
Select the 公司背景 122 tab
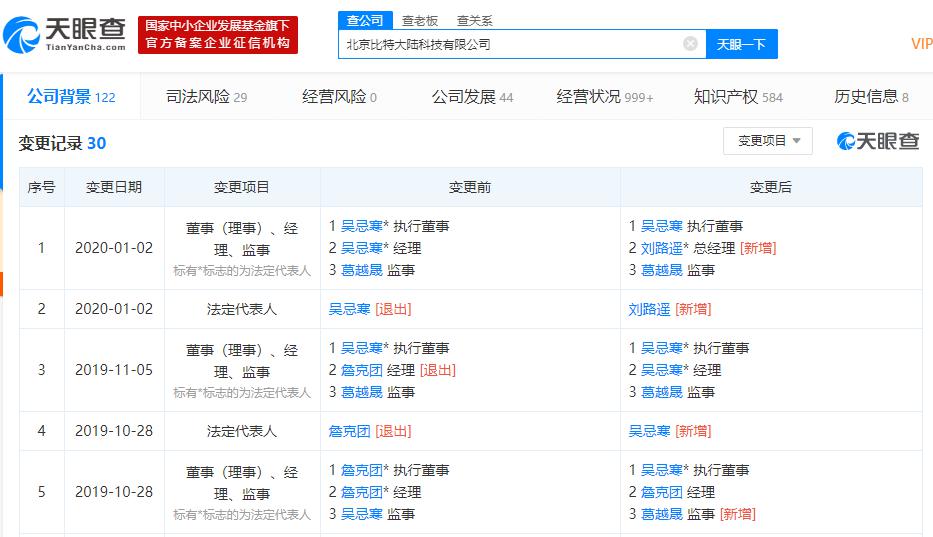71,96
